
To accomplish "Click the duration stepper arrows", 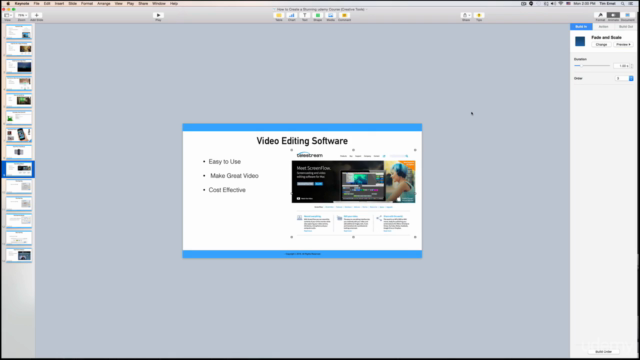I will [x=632, y=66].
